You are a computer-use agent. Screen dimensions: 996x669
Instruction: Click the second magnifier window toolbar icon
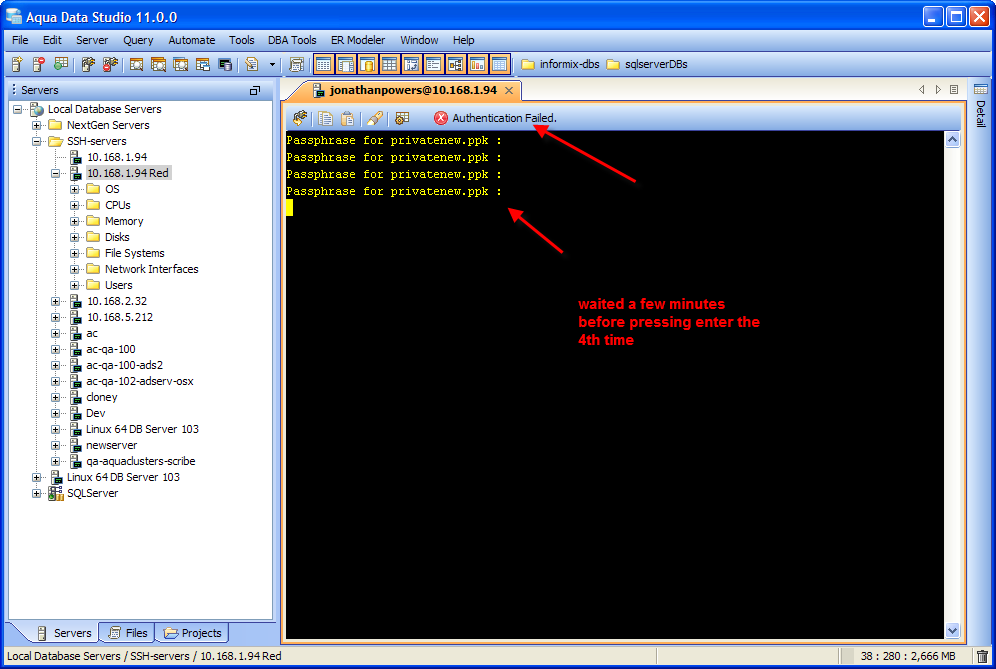coord(158,64)
